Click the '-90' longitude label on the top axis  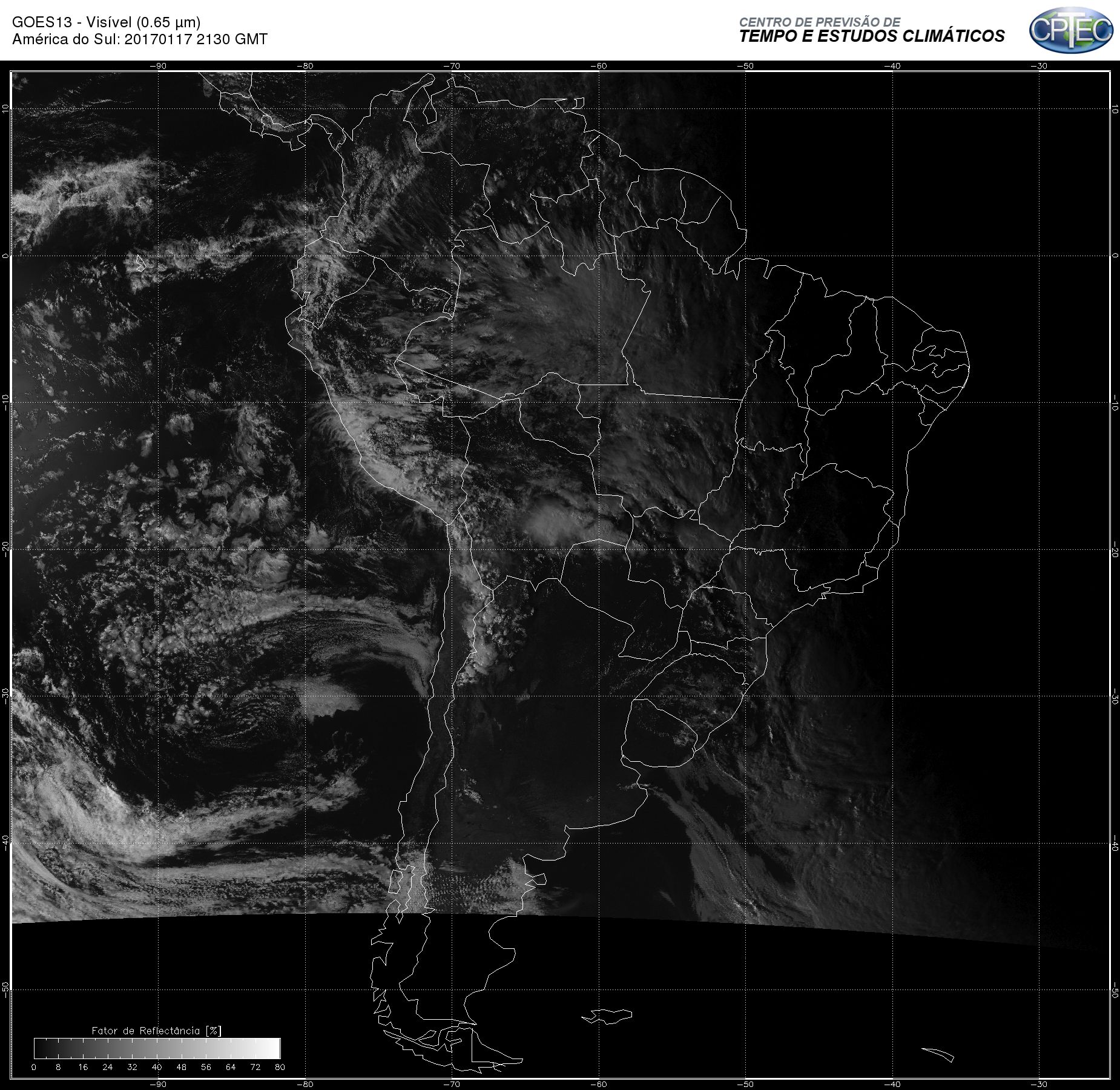click(158, 66)
